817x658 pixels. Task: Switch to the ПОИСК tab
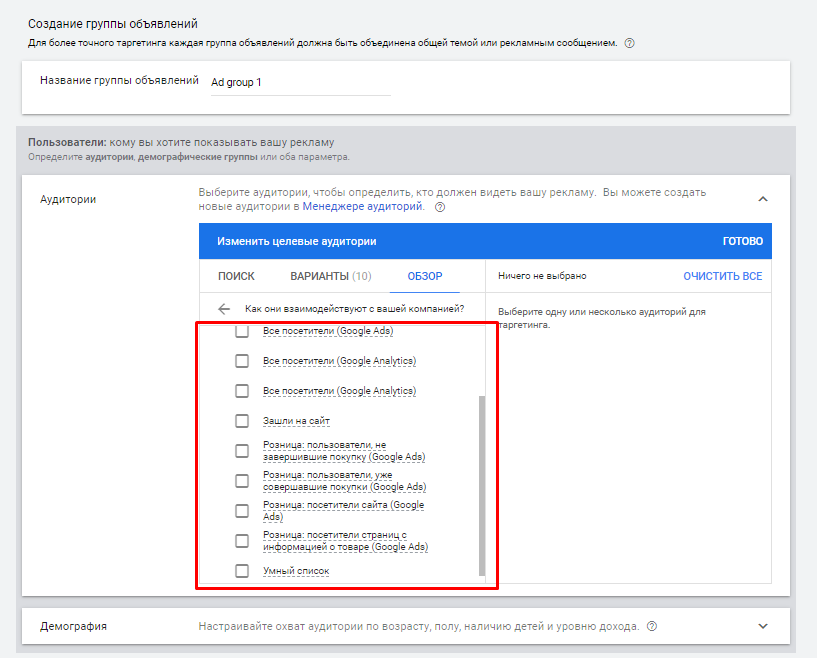(x=236, y=276)
